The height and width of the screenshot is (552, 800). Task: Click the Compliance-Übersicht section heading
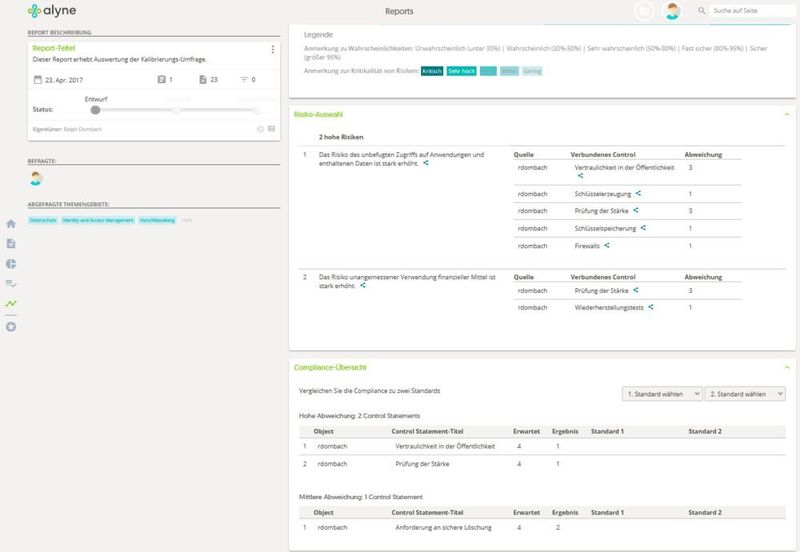click(330, 367)
